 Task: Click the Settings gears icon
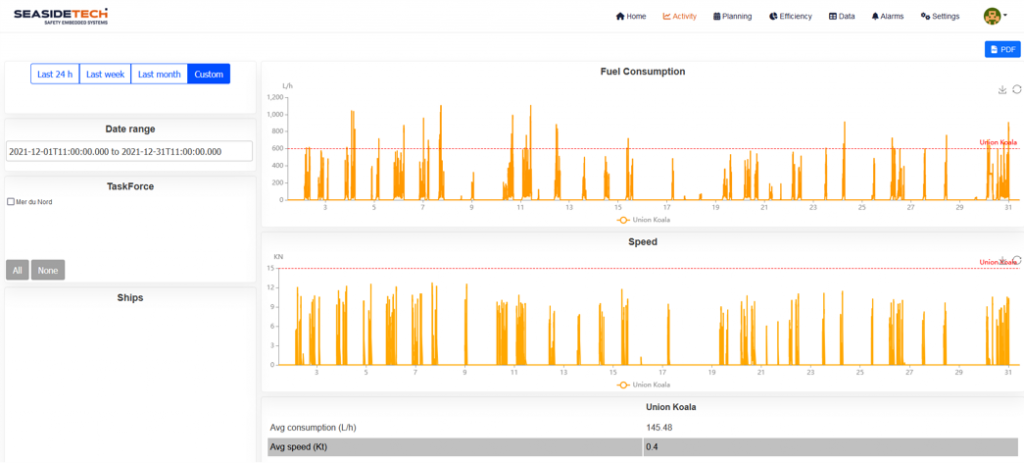(925, 16)
